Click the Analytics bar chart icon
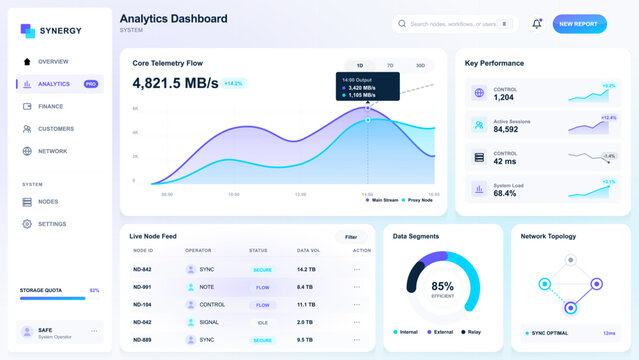639x360 pixels. point(27,84)
